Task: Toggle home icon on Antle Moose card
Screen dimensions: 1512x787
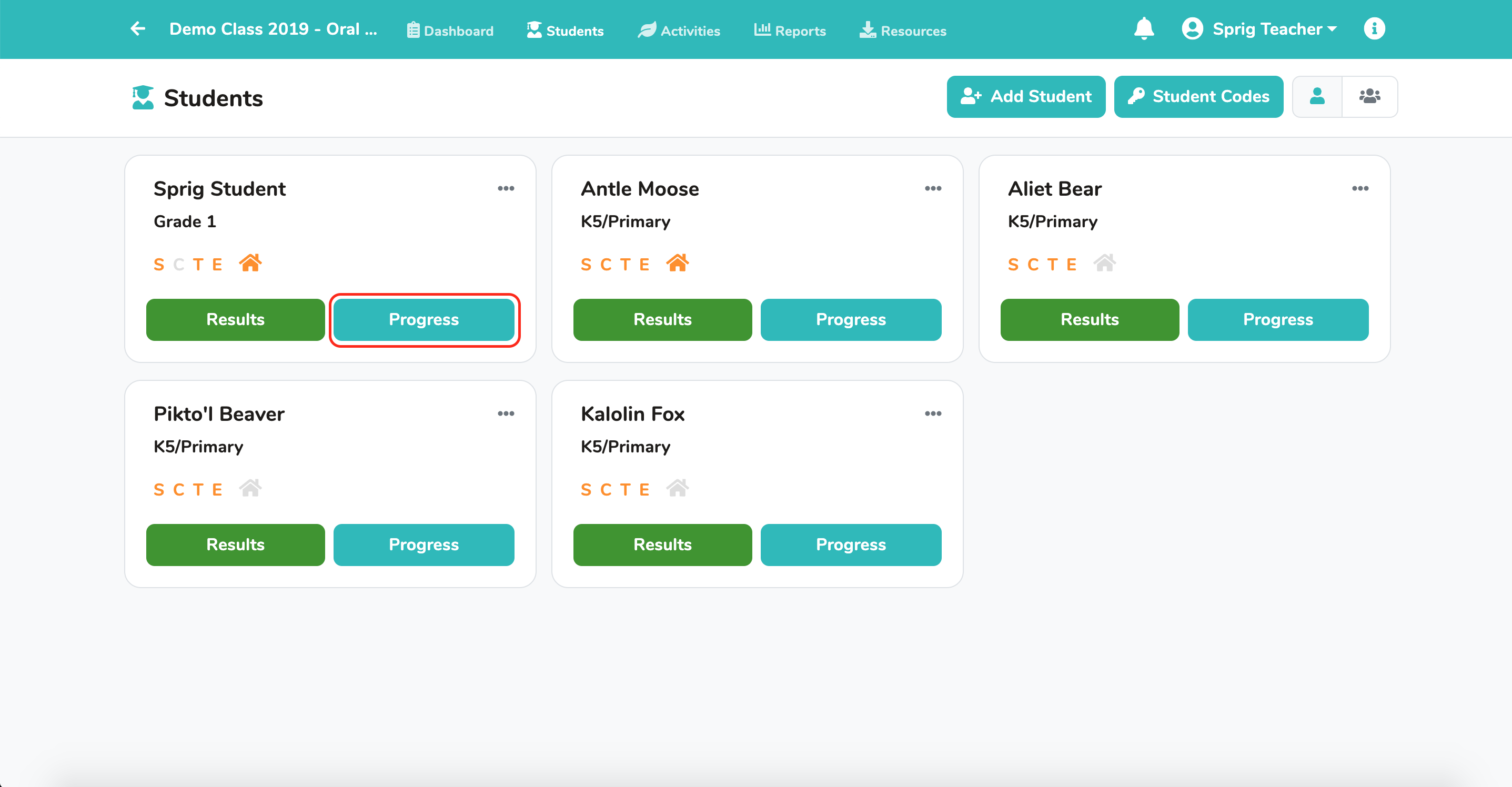Action: (x=677, y=263)
